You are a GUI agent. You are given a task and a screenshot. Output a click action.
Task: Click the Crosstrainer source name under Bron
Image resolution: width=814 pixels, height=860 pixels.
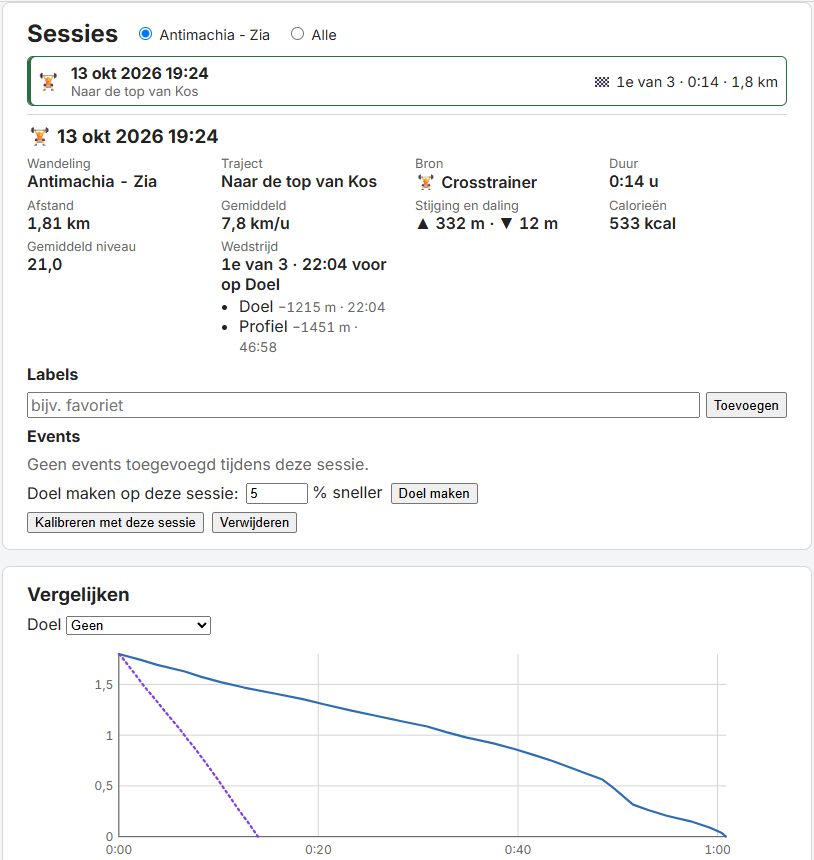pyautogui.click(x=489, y=182)
